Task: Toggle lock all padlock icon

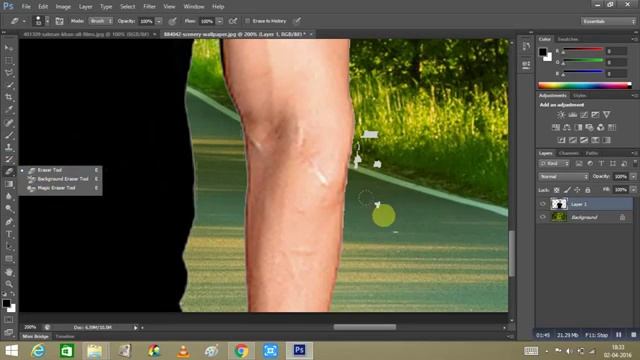Action: [588, 190]
